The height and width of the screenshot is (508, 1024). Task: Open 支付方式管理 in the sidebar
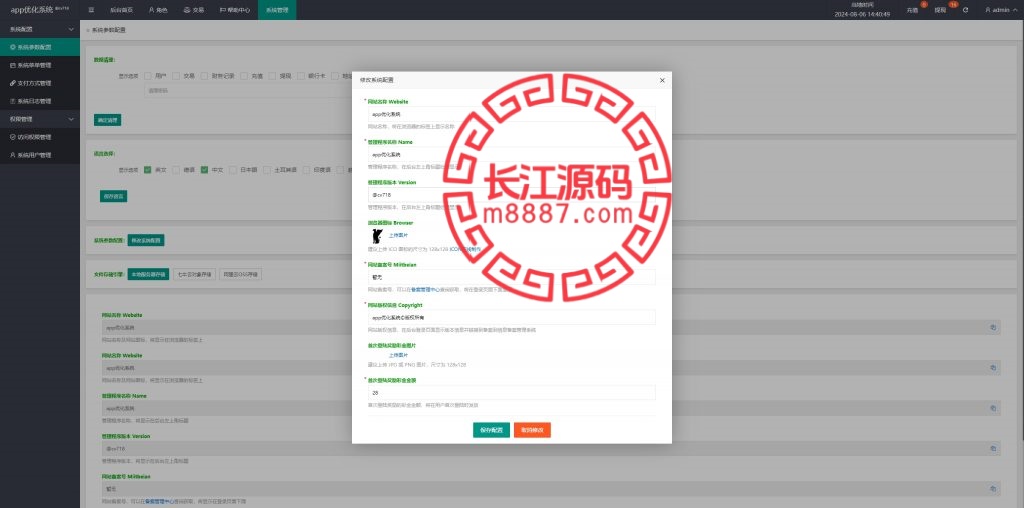(x=40, y=83)
